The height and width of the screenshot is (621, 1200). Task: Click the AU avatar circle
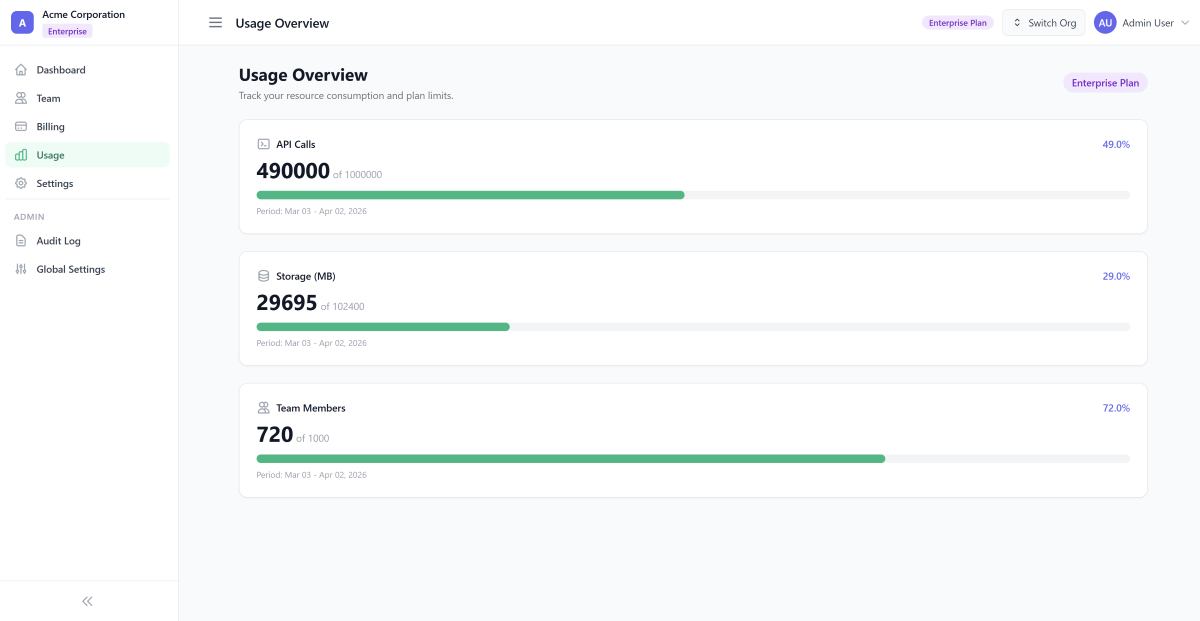pyautogui.click(x=1104, y=22)
